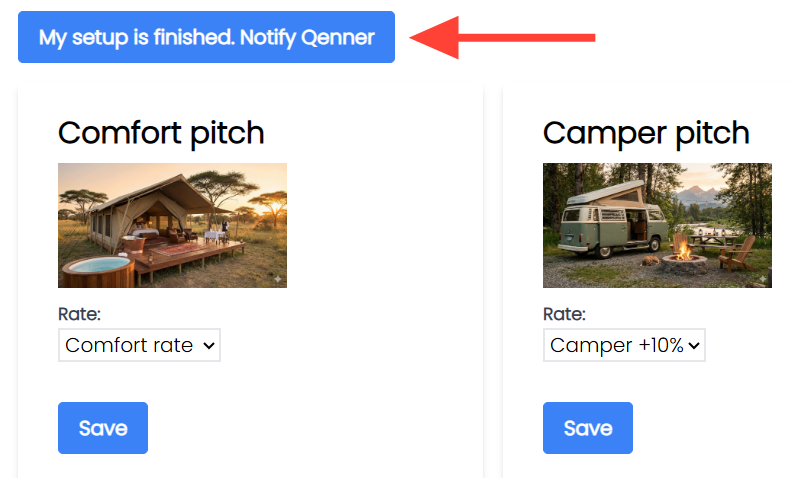Click the Rate label under the Comfort pitch image
This screenshot has height=478, width=797.
[x=79, y=314]
